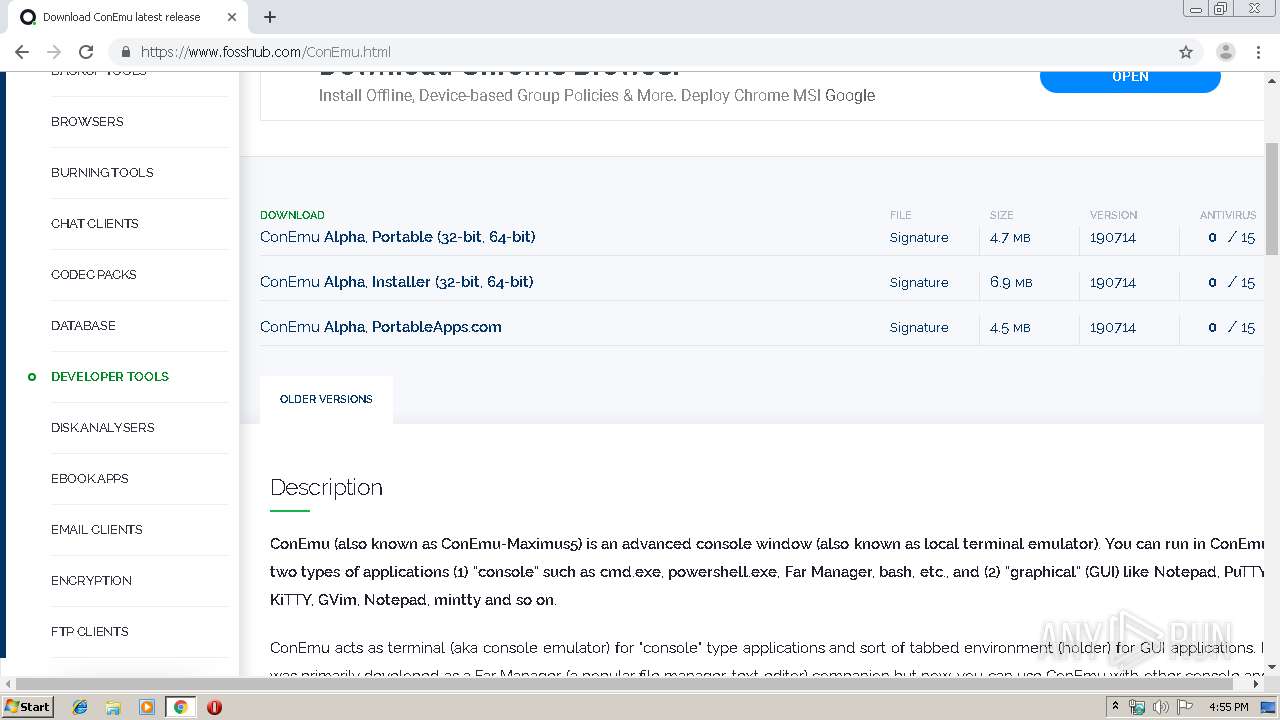Open the Email Clients category
The width and height of the screenshot is (1280, 720).
coord(97,530)
